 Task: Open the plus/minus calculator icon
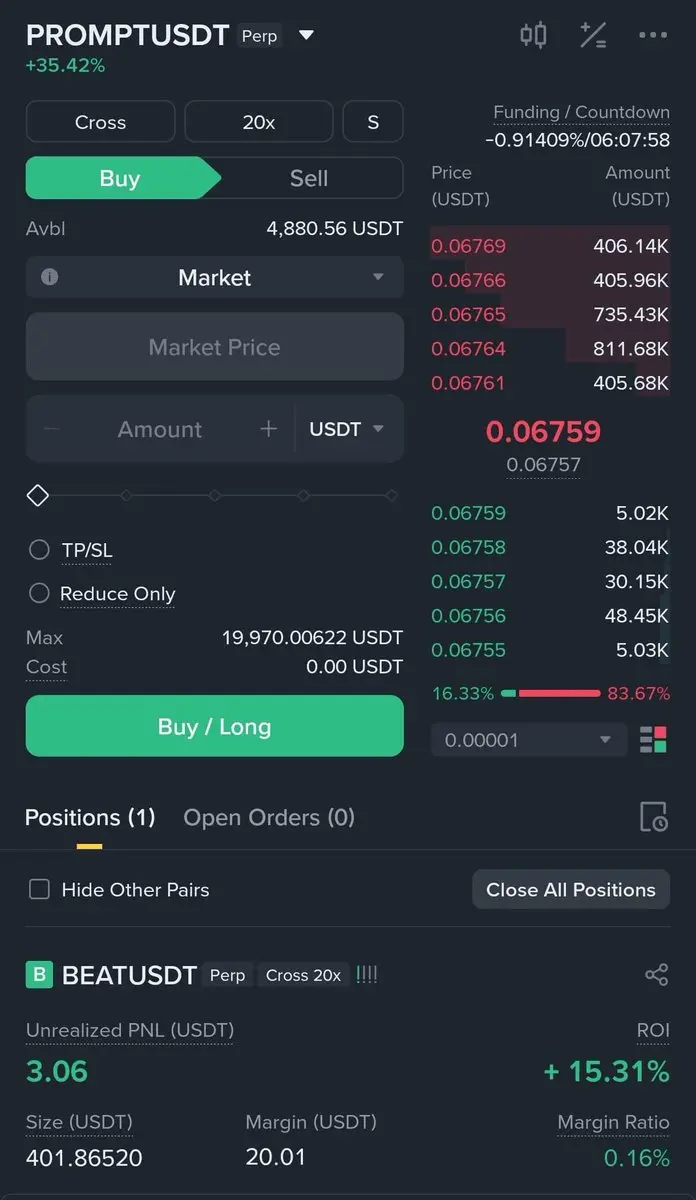pyautogui.click(x=593, y=36)
